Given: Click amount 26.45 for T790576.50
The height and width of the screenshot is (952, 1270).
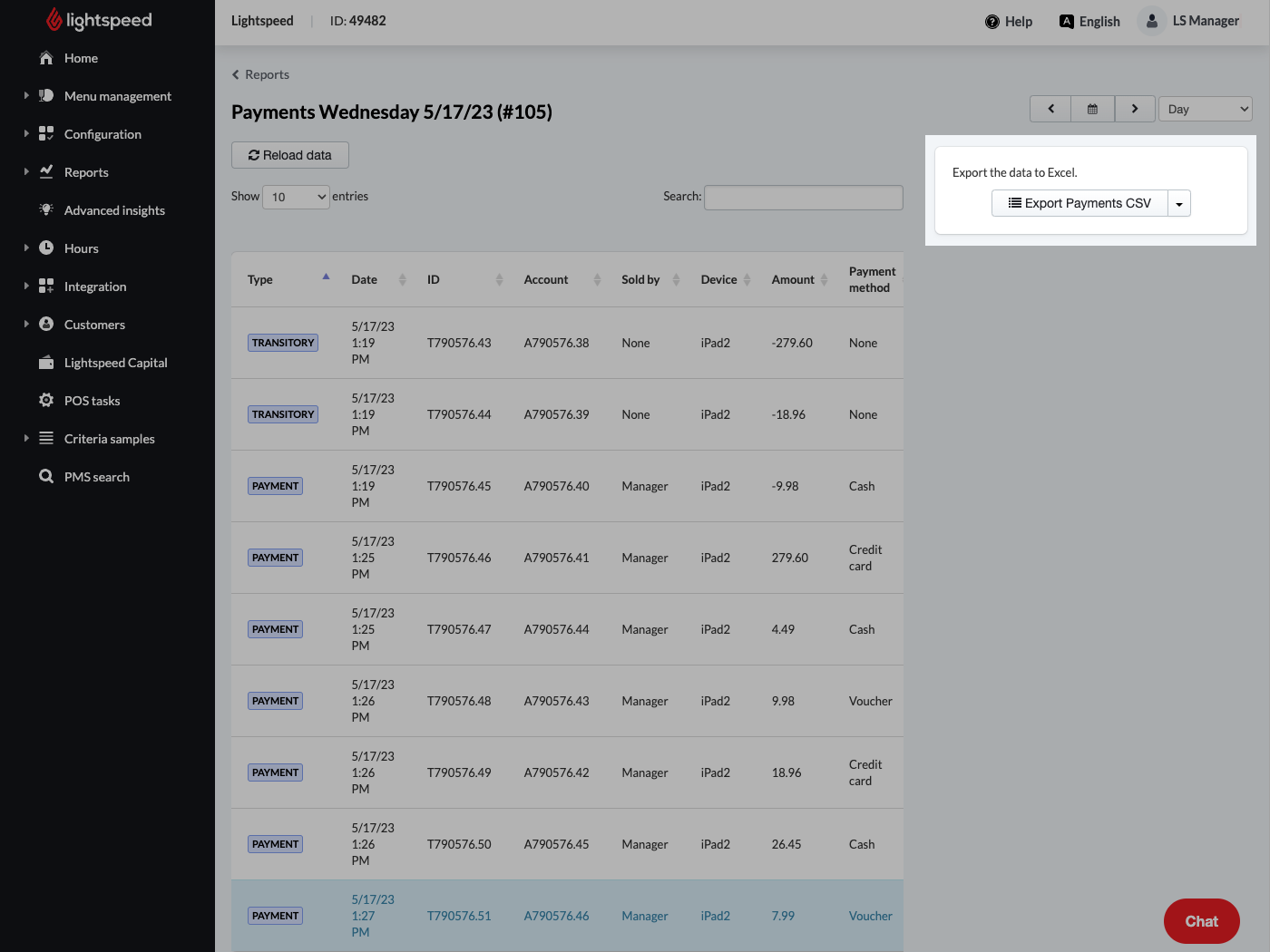Looking at the screenshot, I should [x=786, y=844].
